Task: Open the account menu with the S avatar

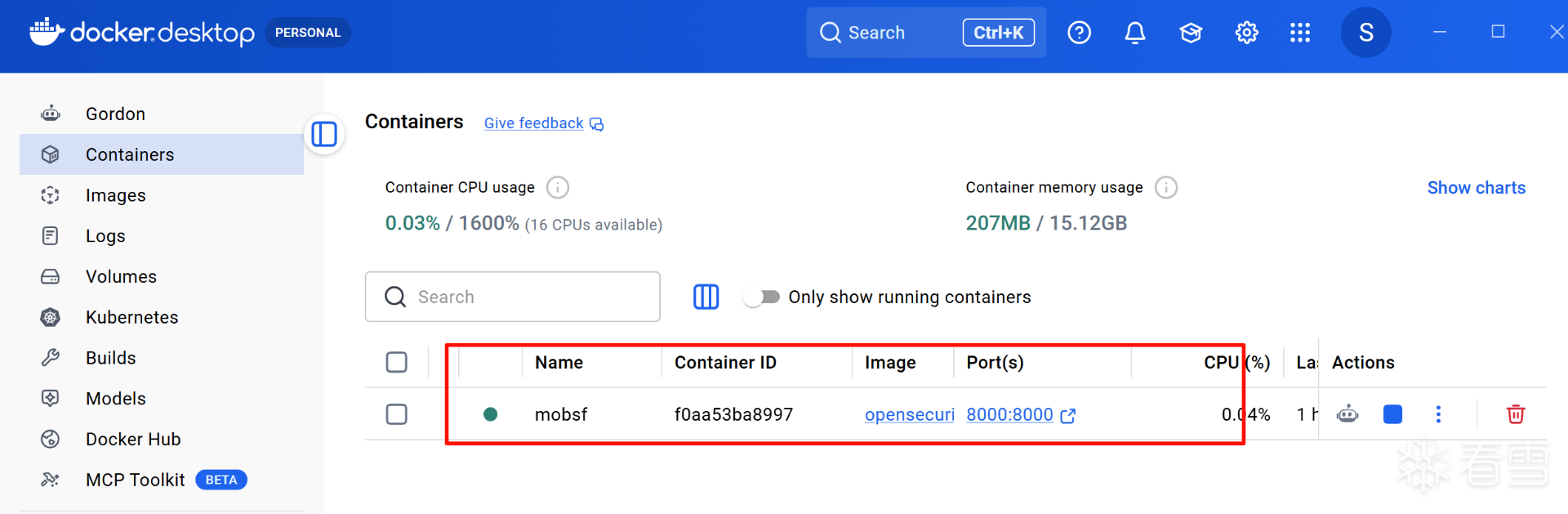Action: pyautogui.click(x=1365, y=33)
